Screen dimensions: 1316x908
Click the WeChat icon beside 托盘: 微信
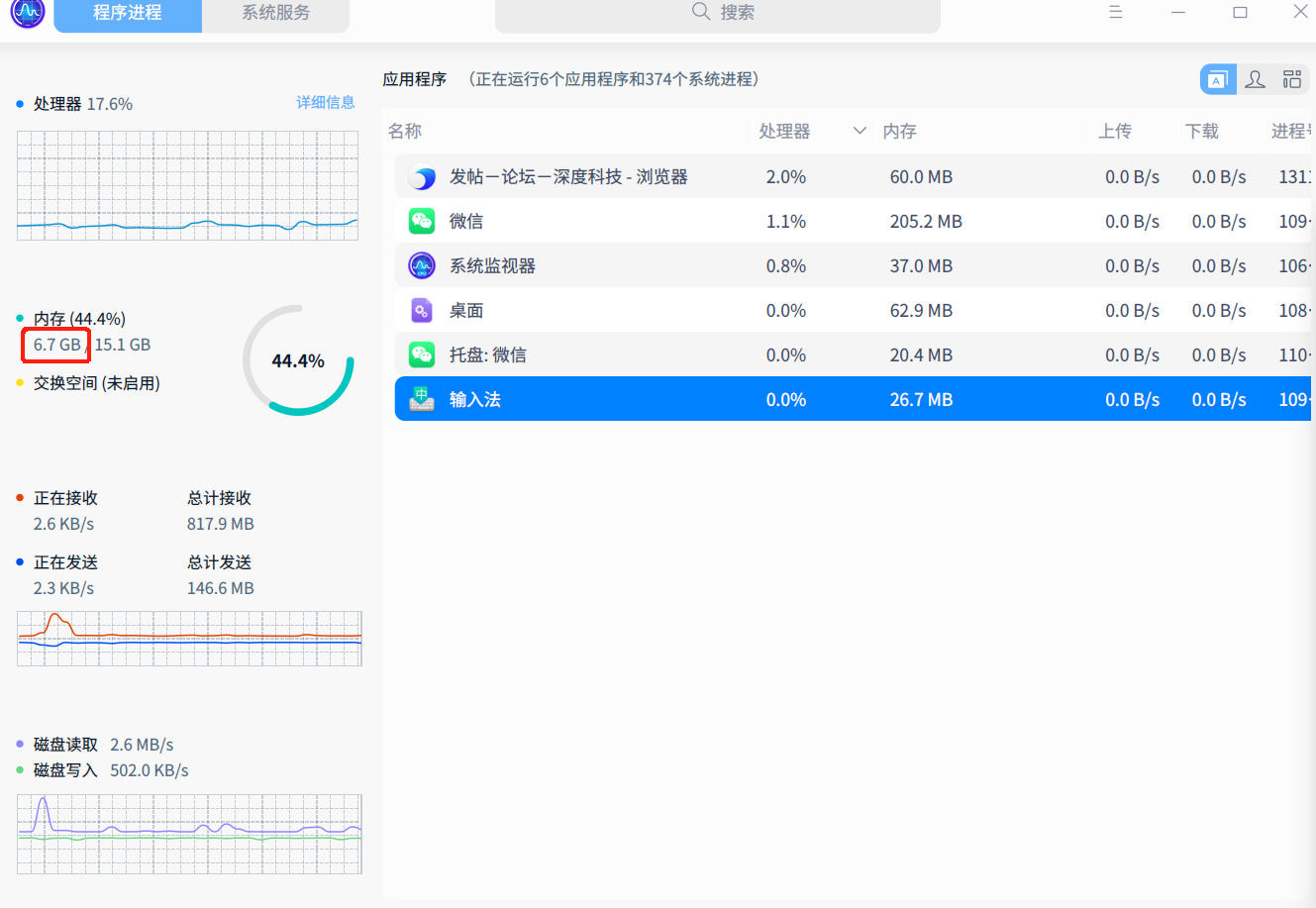(423, 354)
